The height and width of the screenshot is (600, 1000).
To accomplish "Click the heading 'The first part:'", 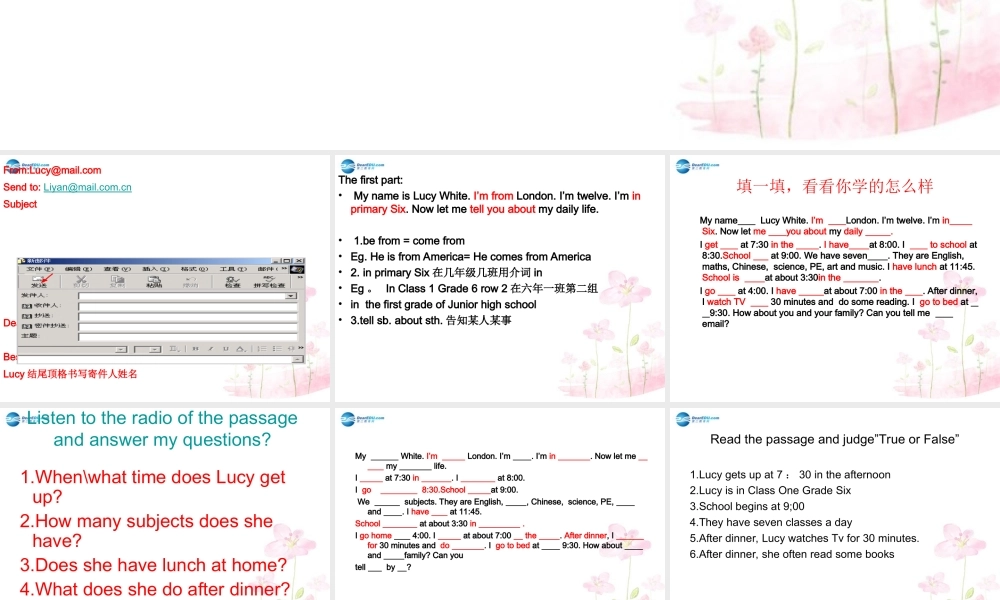I will pyautogui.click(x=371, y=180).
